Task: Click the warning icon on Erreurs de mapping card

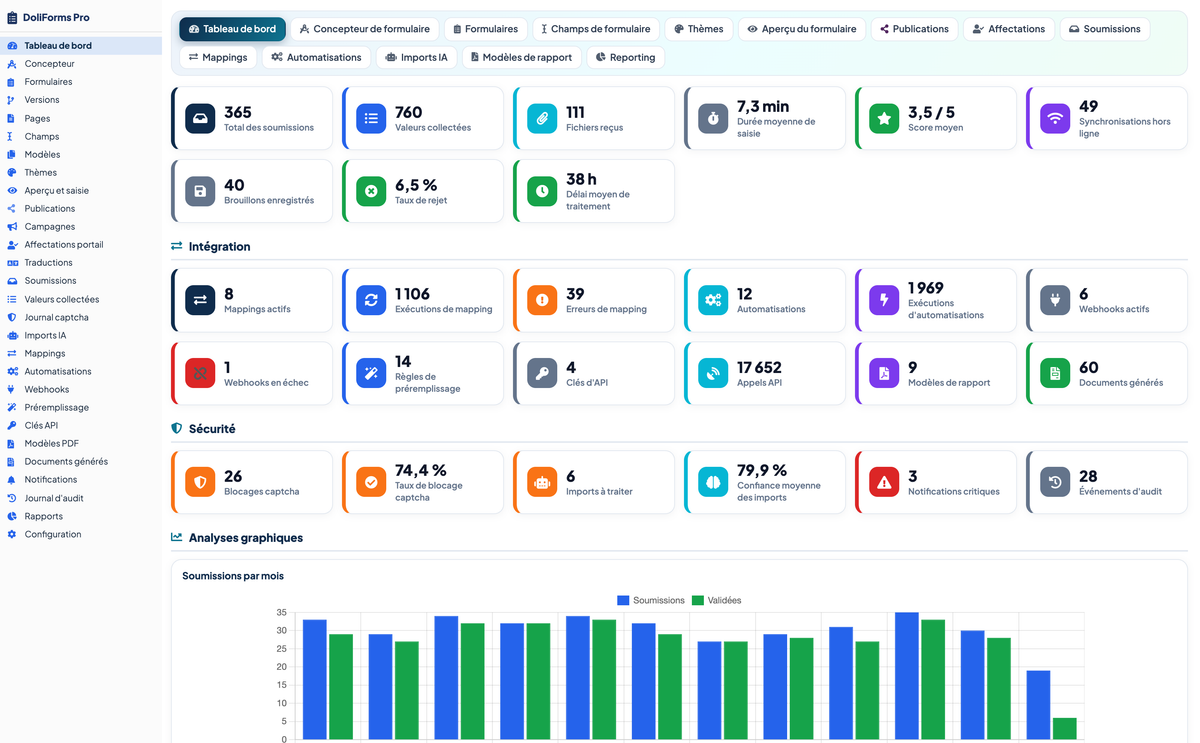Action: 542,300
